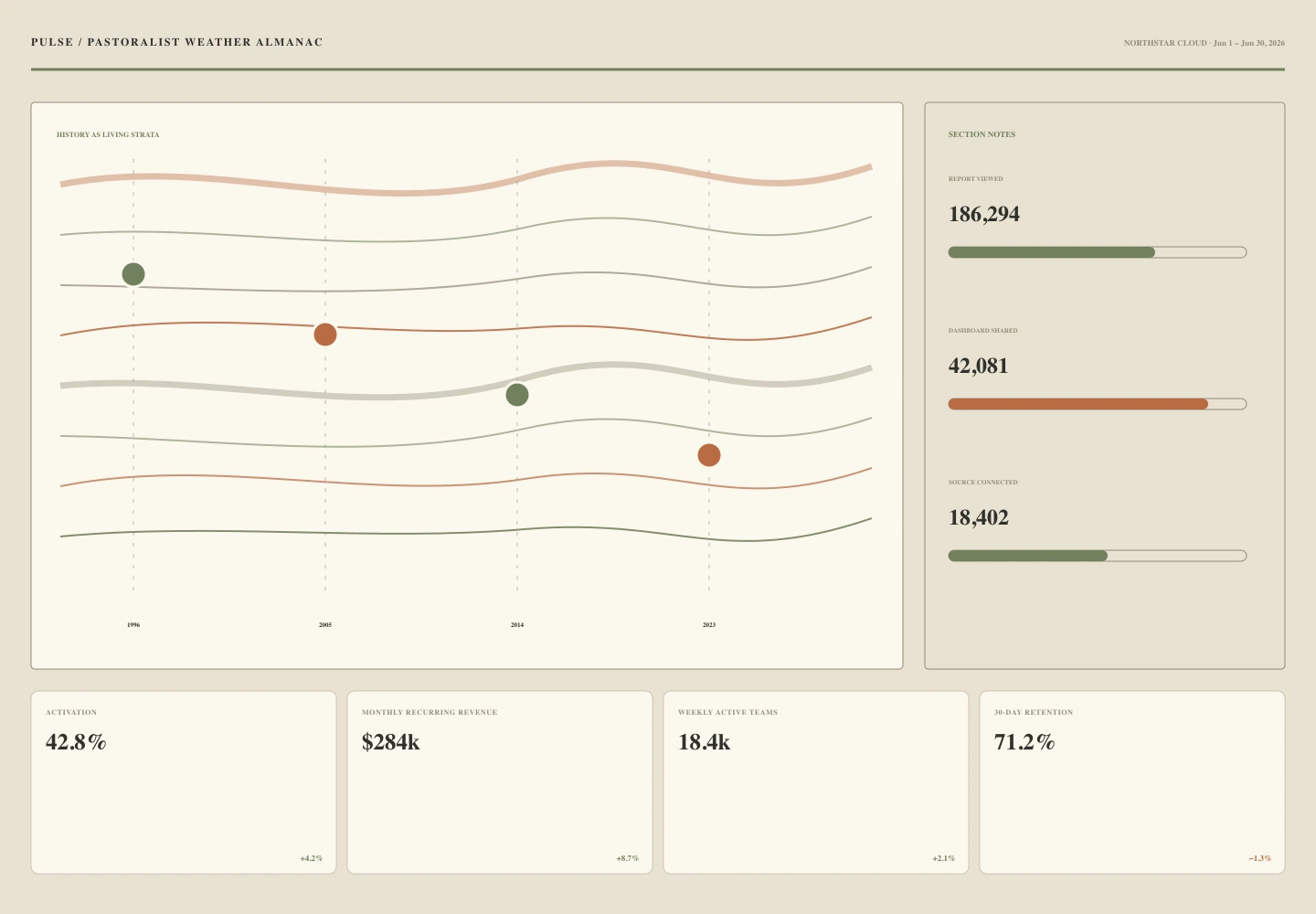Click the Pulse / Pastoralist Weather Almanac title
Viewport: 1316px width, 914px height.
point(177,42)
